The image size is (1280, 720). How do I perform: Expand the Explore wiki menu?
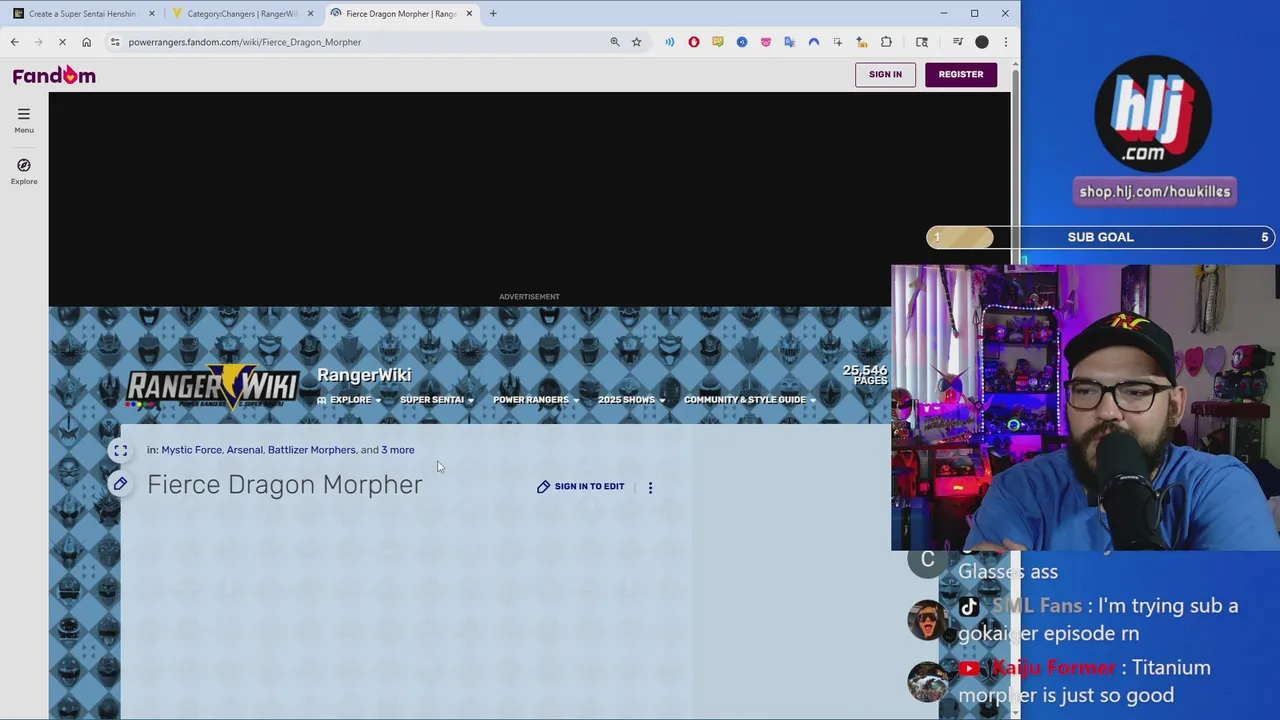[x=349, y=400]
